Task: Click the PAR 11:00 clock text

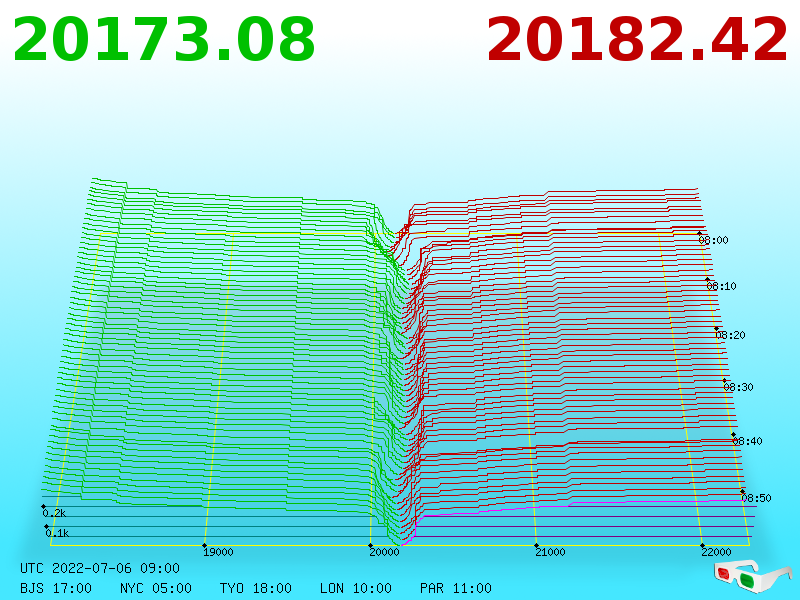Action: point(456,588)
